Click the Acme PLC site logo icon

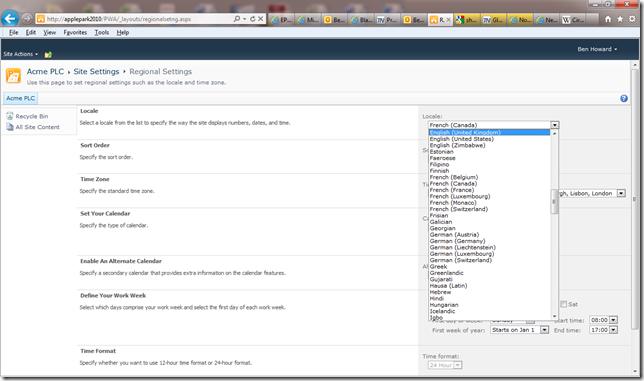click(x=13, y=76)
